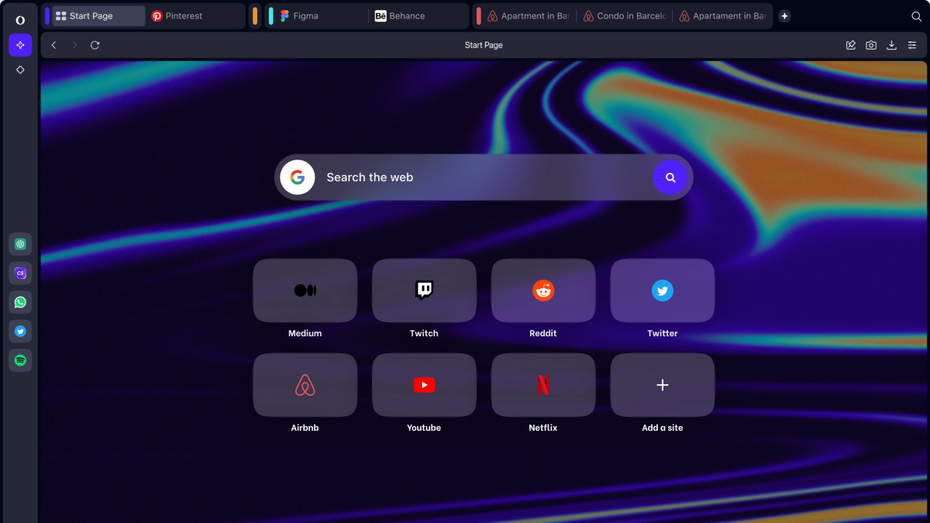Launch Spotify player from the sidebar
Screen dimensions: 930x523
point(20,360)
